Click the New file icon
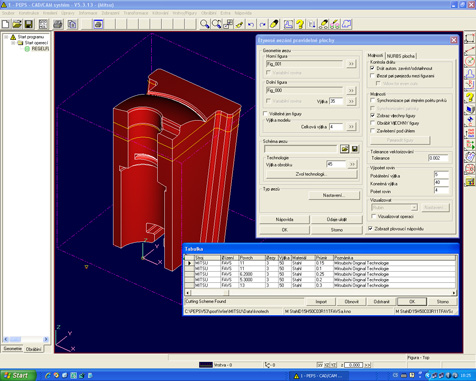Screen dimensions: 476x381 click(5, 24)
